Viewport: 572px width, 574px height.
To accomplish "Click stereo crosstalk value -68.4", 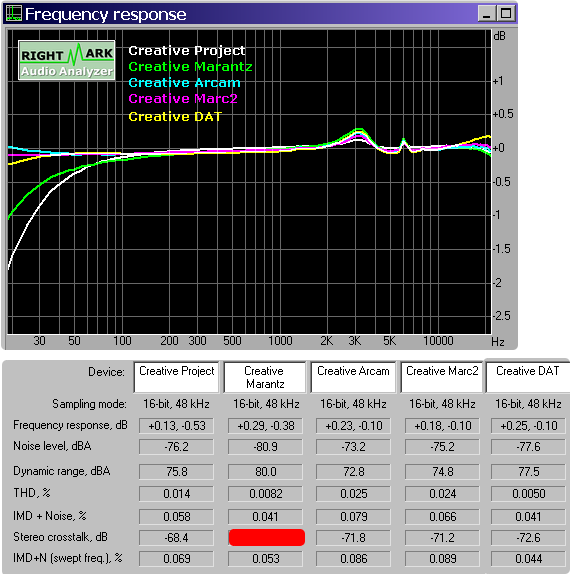I will coord(176,538).
